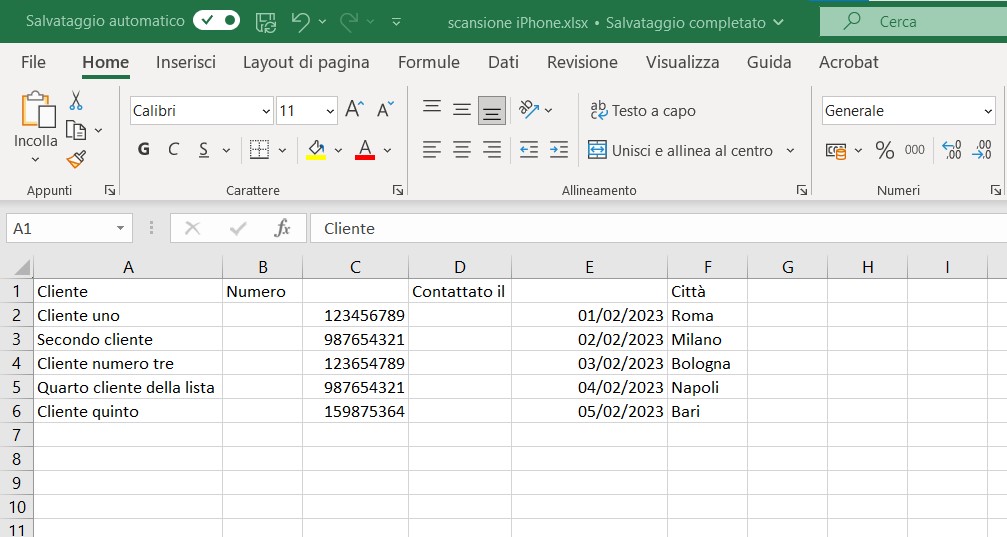Viewport: 1007px width, 537px height.
Task: Click the Orientation text angle icon
Action: (529, 110)
